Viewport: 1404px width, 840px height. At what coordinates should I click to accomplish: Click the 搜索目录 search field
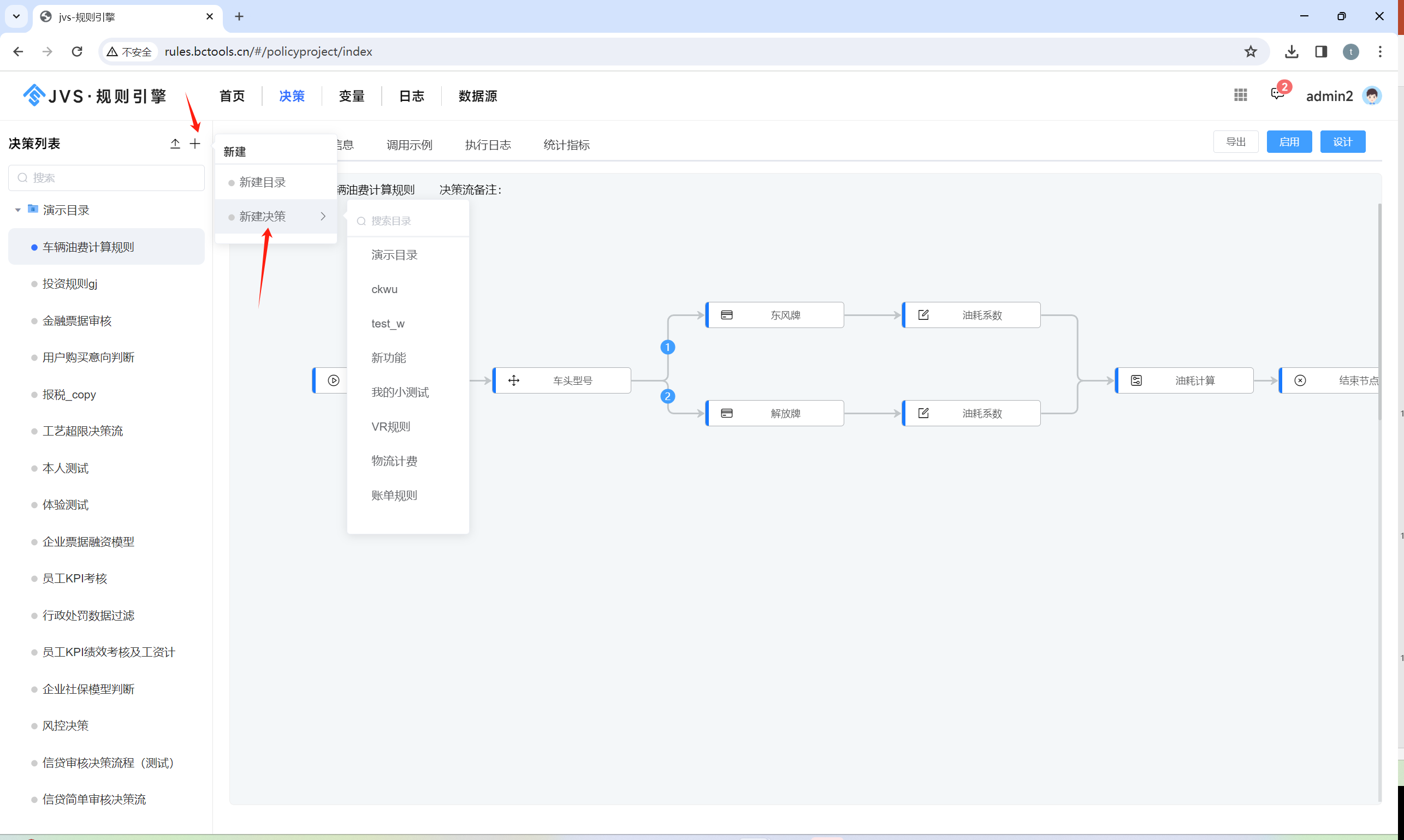tap(413, 221)
